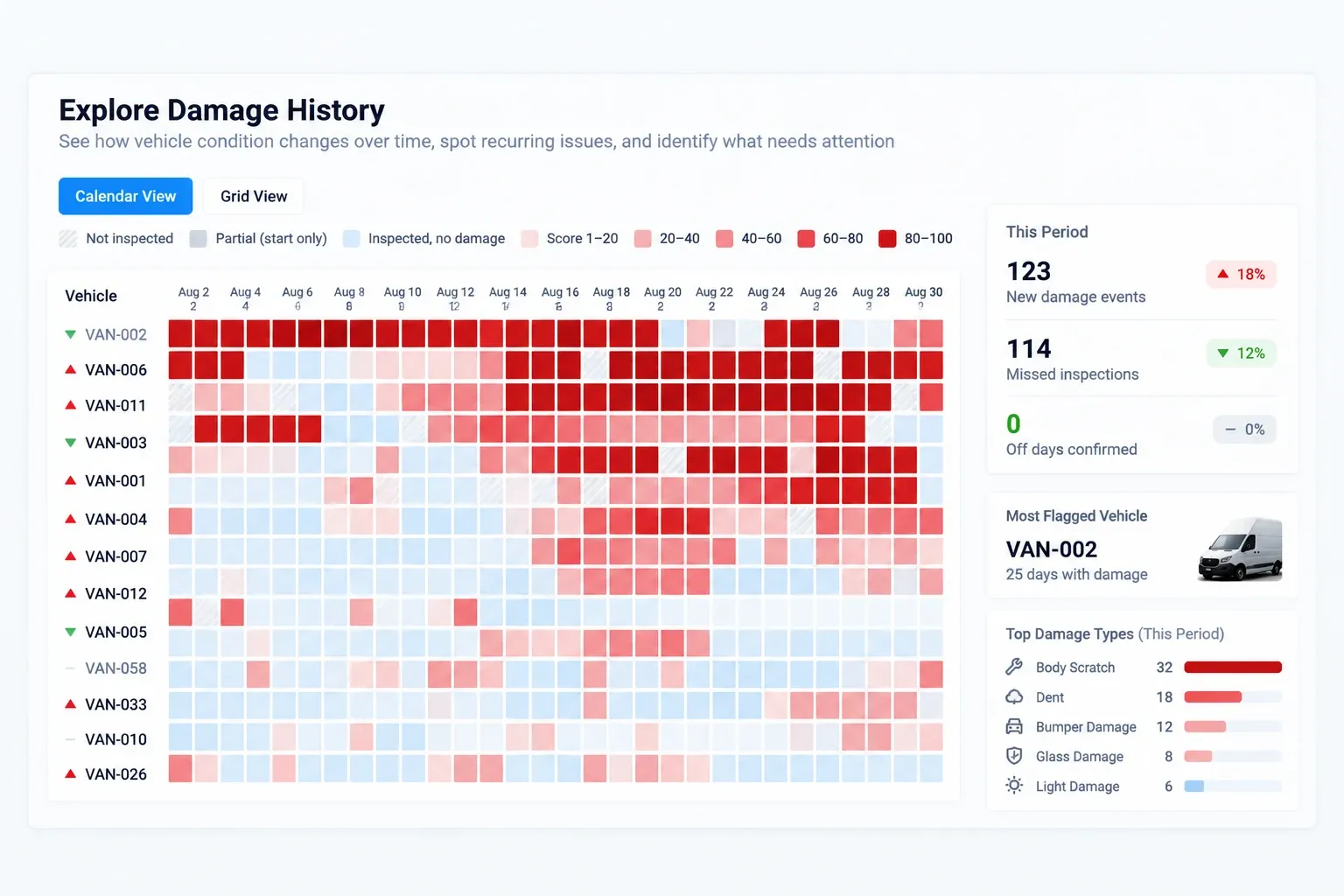Click the green trend arrow beside VAN-003

[71, 443]
